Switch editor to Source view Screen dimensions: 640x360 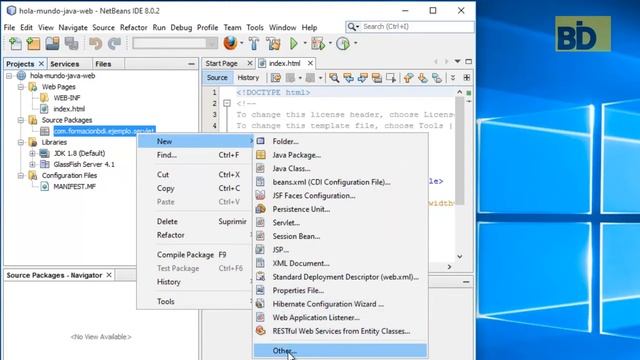pyautogui.click(x=217, y=78)
